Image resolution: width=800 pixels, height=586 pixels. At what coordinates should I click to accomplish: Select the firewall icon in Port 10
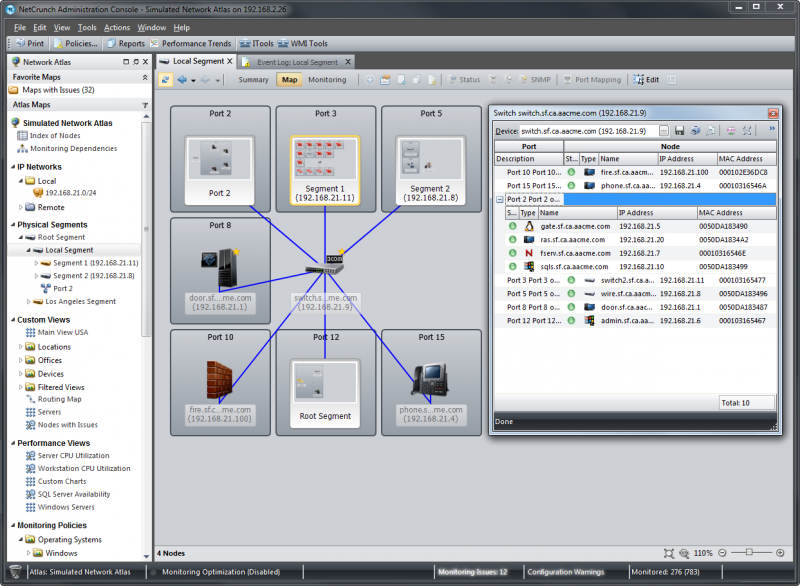219,379
